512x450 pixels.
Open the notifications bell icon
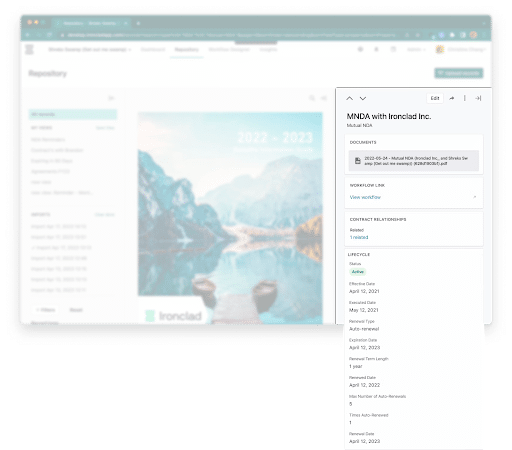click(376, 49)
